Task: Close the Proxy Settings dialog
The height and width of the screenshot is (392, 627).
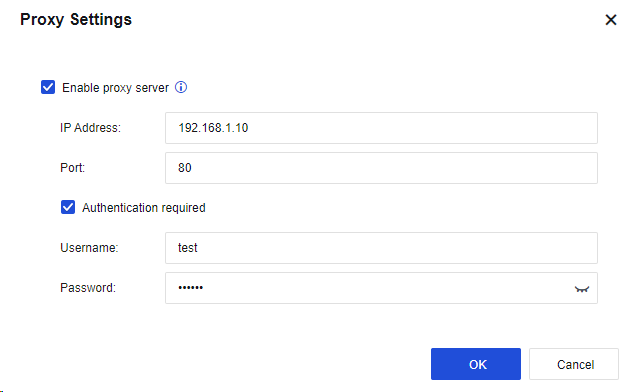Action: point(611,20)
